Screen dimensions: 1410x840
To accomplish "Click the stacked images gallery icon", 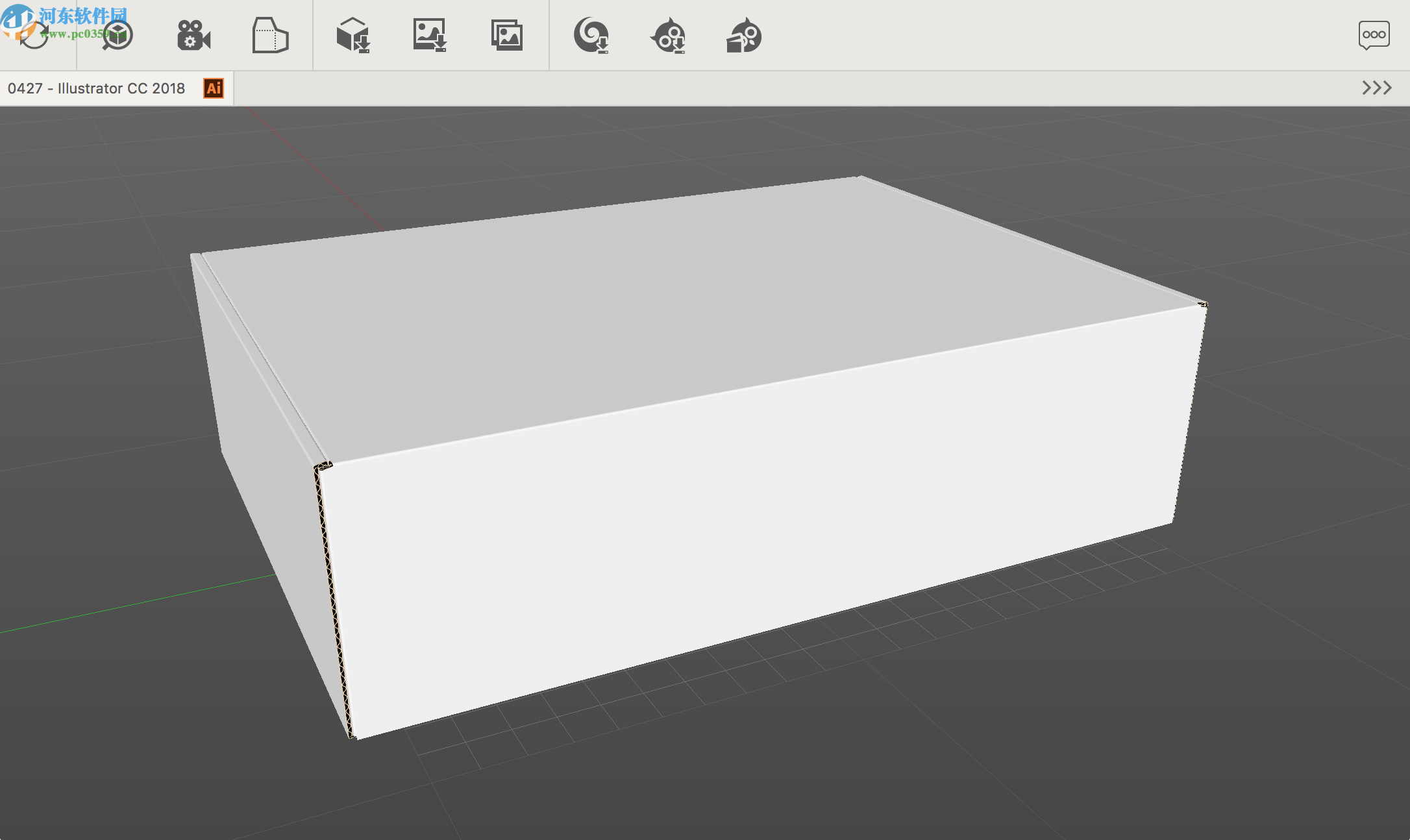I will pos(507,35).
